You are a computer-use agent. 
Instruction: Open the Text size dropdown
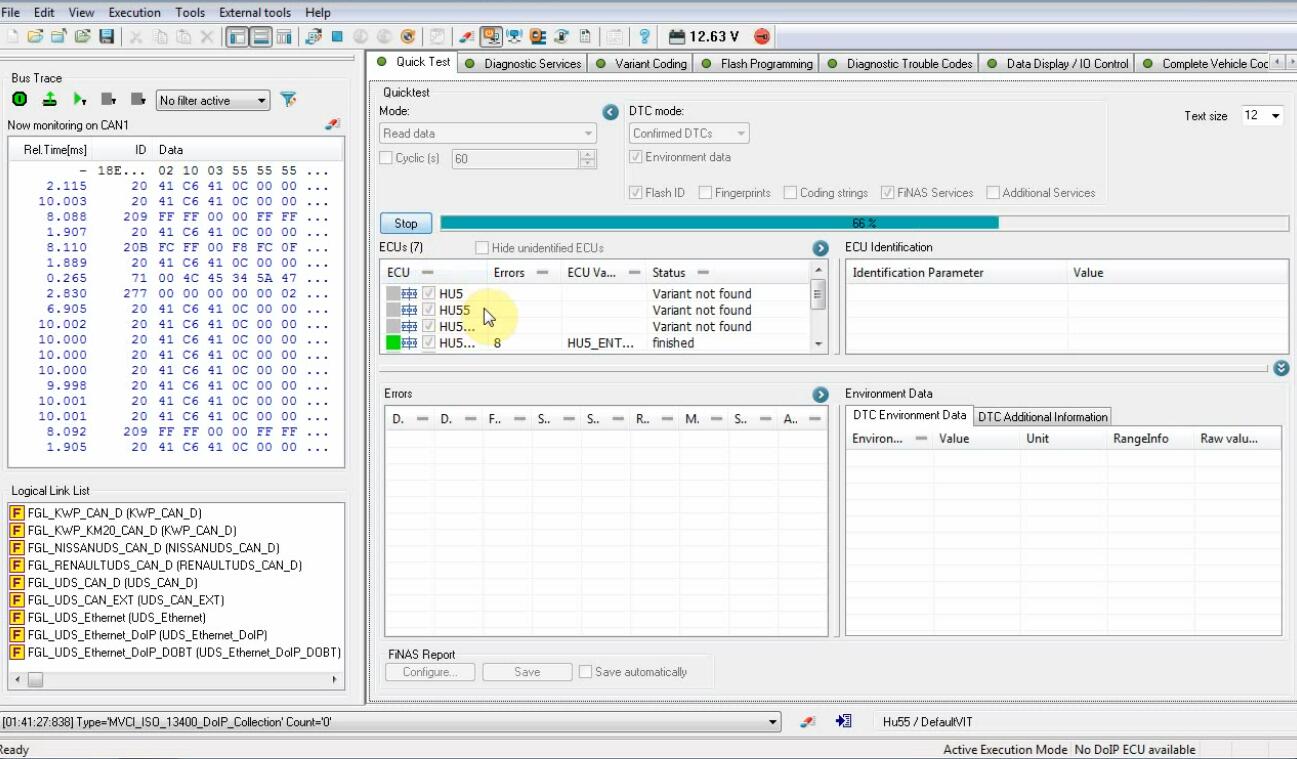pos(1262,116)
